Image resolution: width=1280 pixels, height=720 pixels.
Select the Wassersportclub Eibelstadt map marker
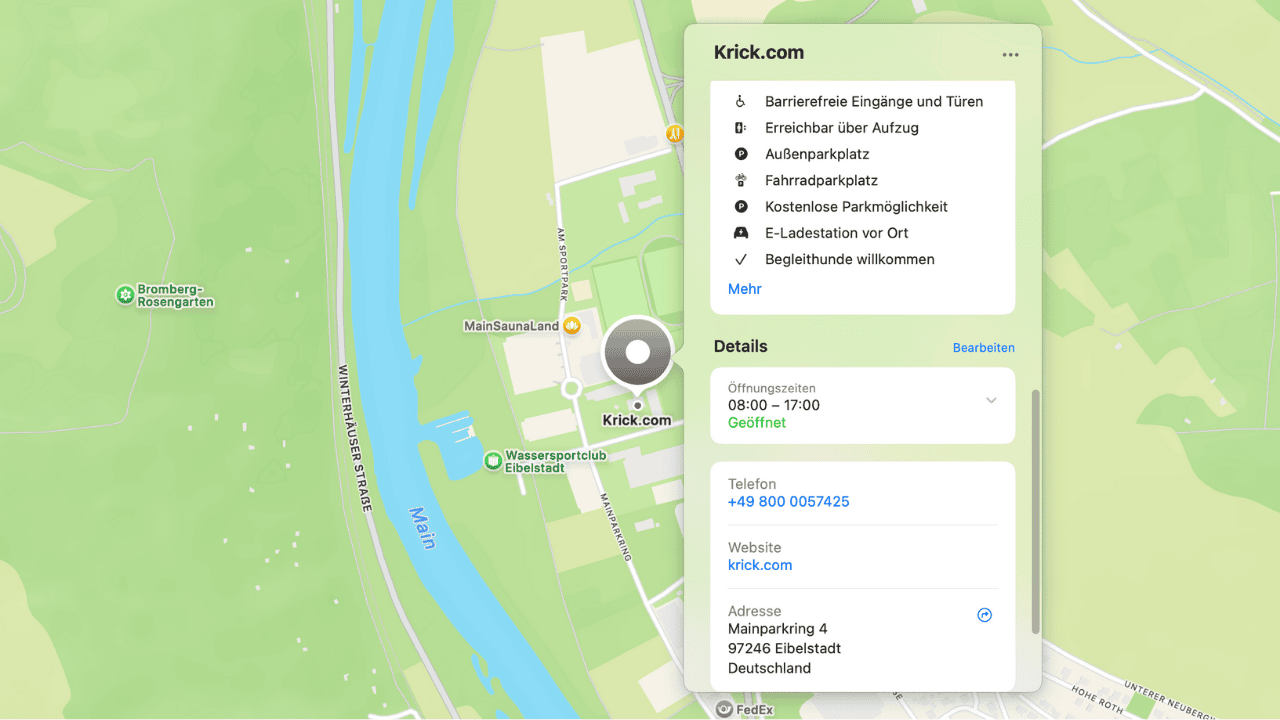(492, 460)
